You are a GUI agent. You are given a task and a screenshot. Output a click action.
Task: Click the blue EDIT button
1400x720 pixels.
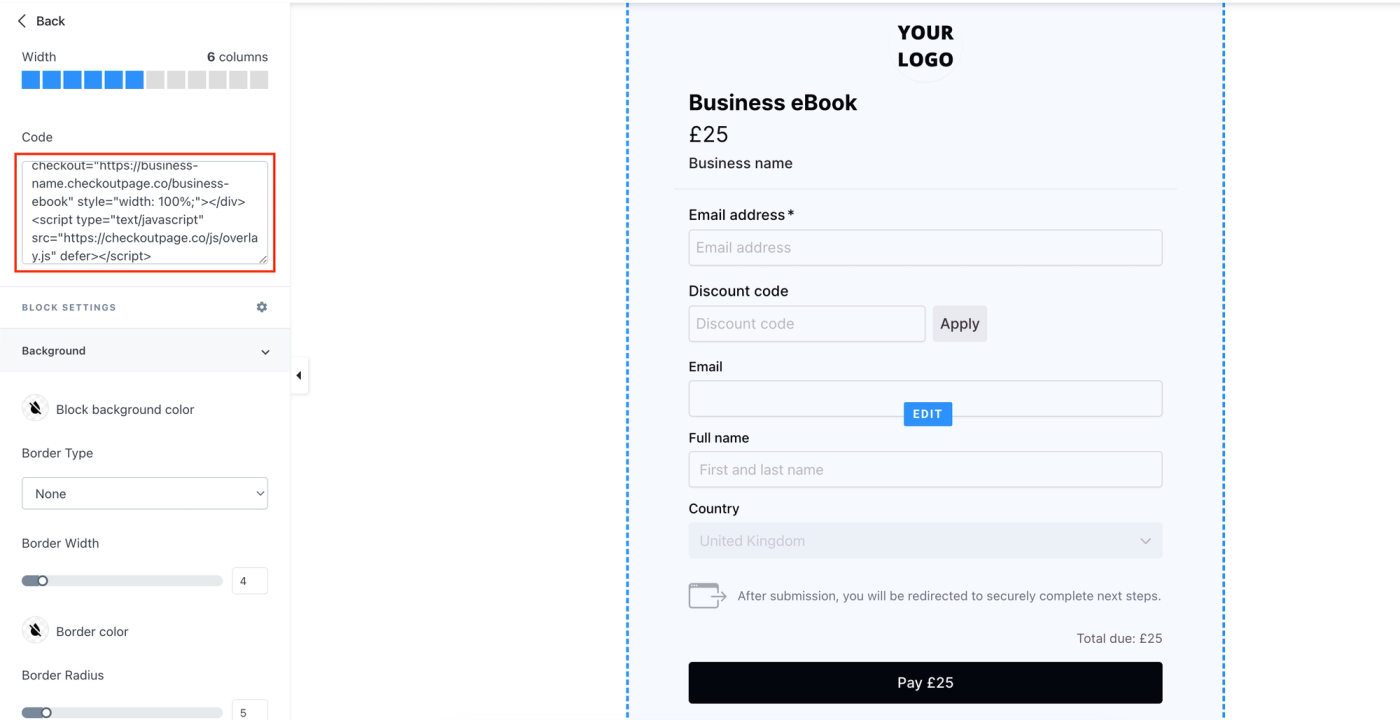click(x=927, y=414)
